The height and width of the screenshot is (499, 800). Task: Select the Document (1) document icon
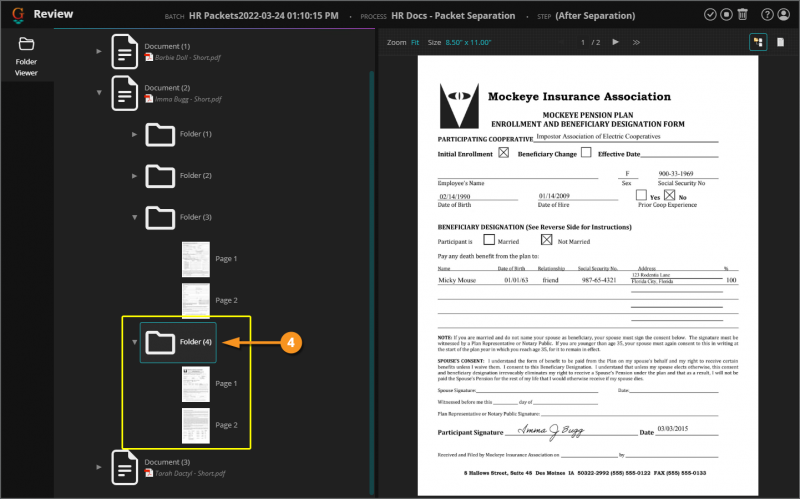124,51
